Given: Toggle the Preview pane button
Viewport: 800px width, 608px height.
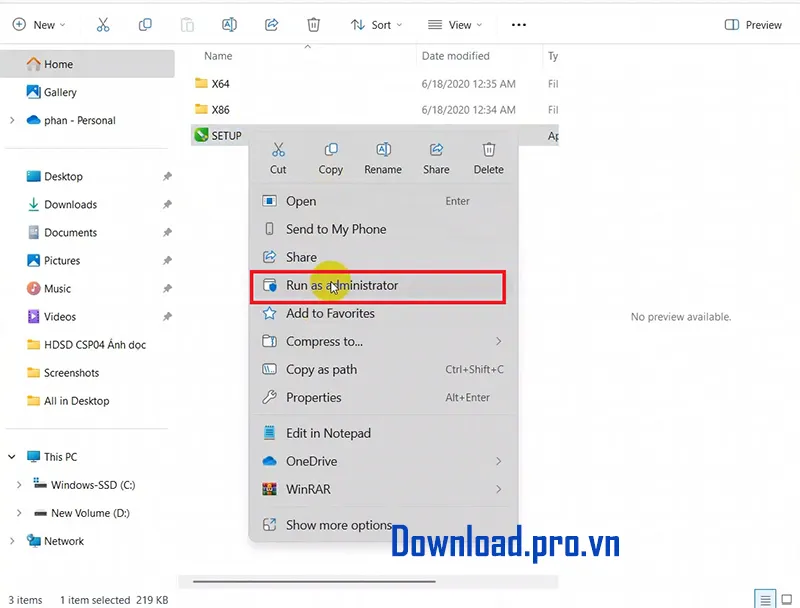Looking at the screenshot, I should point(753,25).
